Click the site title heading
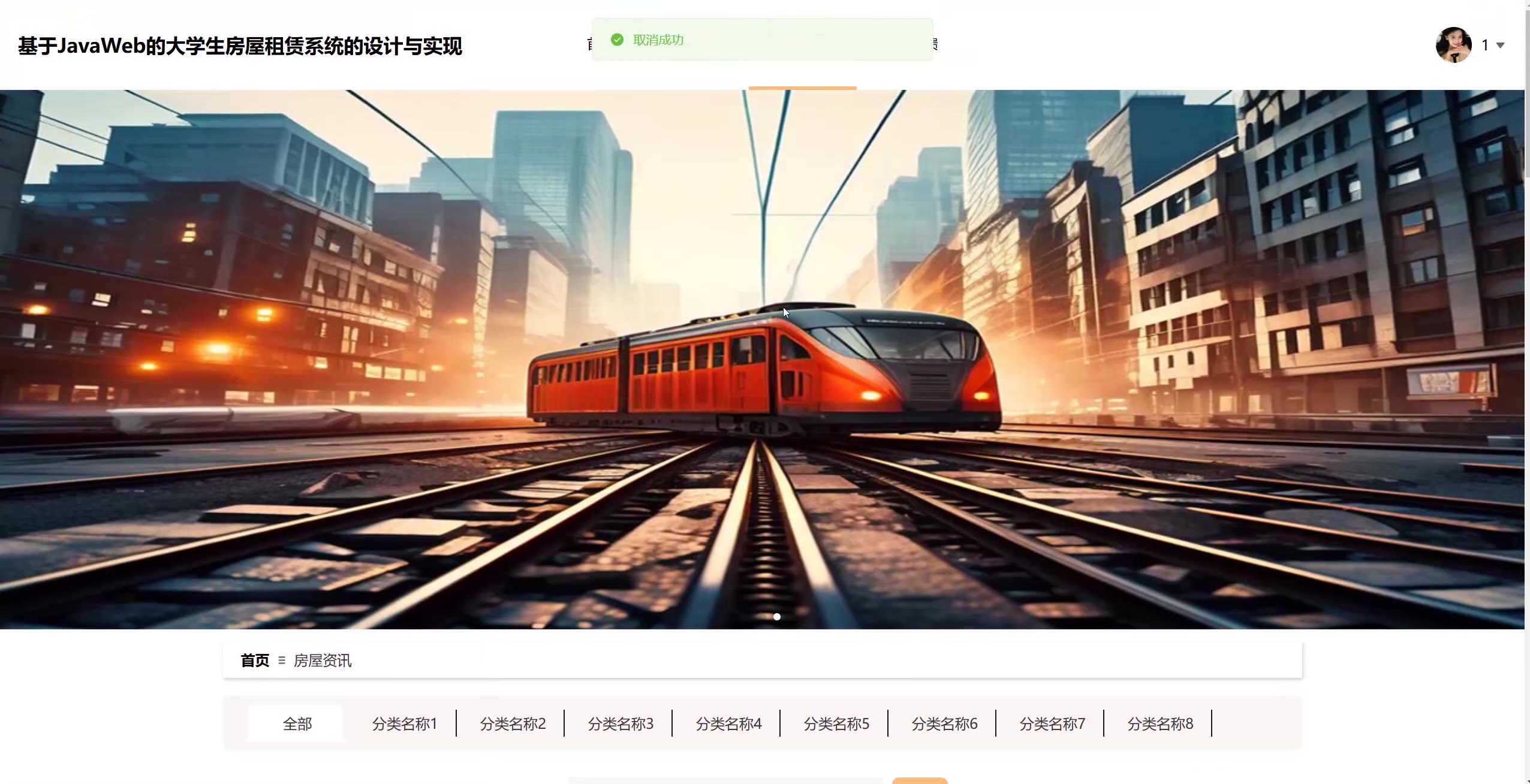The width and height of the screenshot is (1530, 784). (240, 46)
